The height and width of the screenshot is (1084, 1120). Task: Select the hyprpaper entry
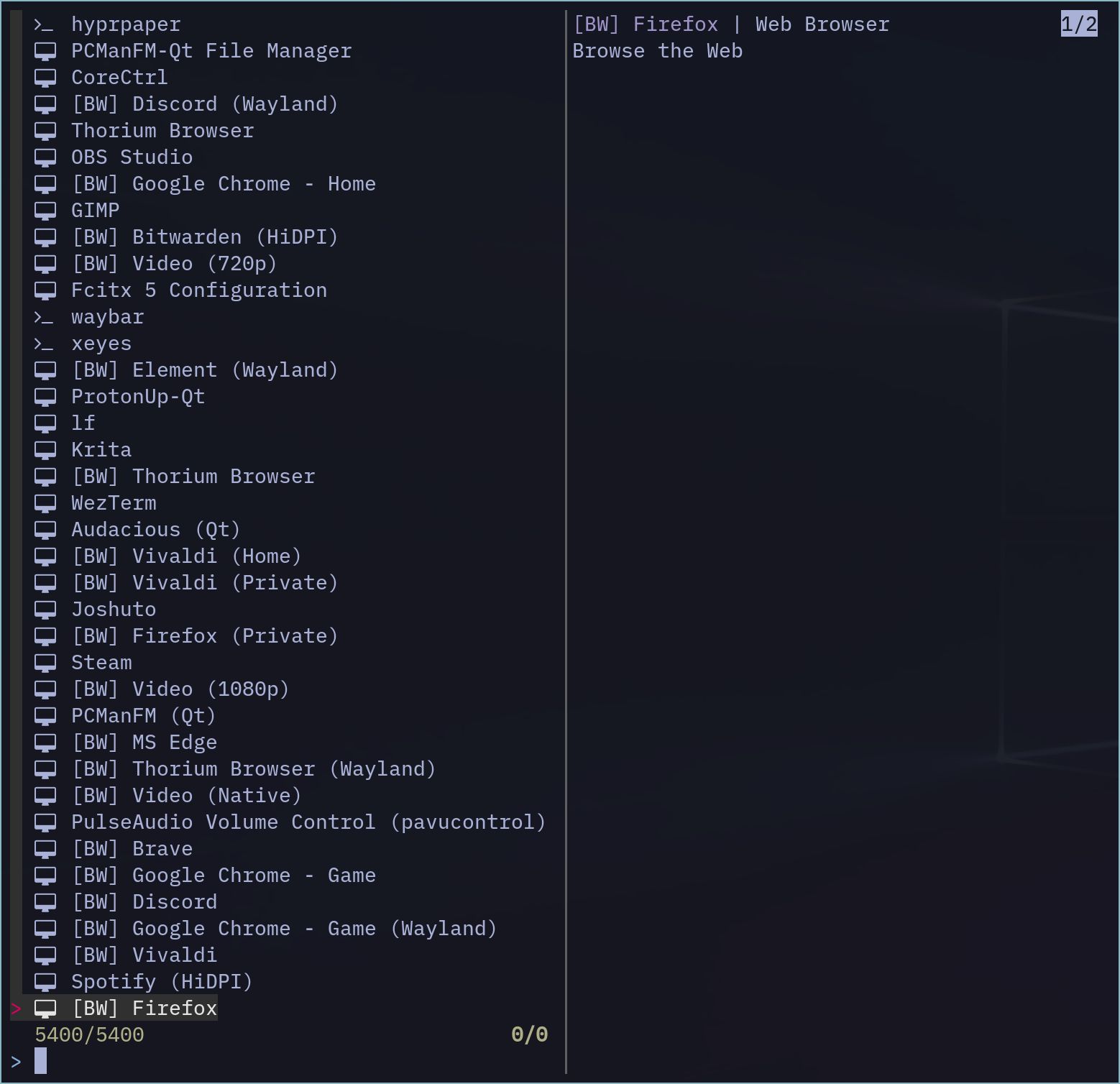point(126,25)
